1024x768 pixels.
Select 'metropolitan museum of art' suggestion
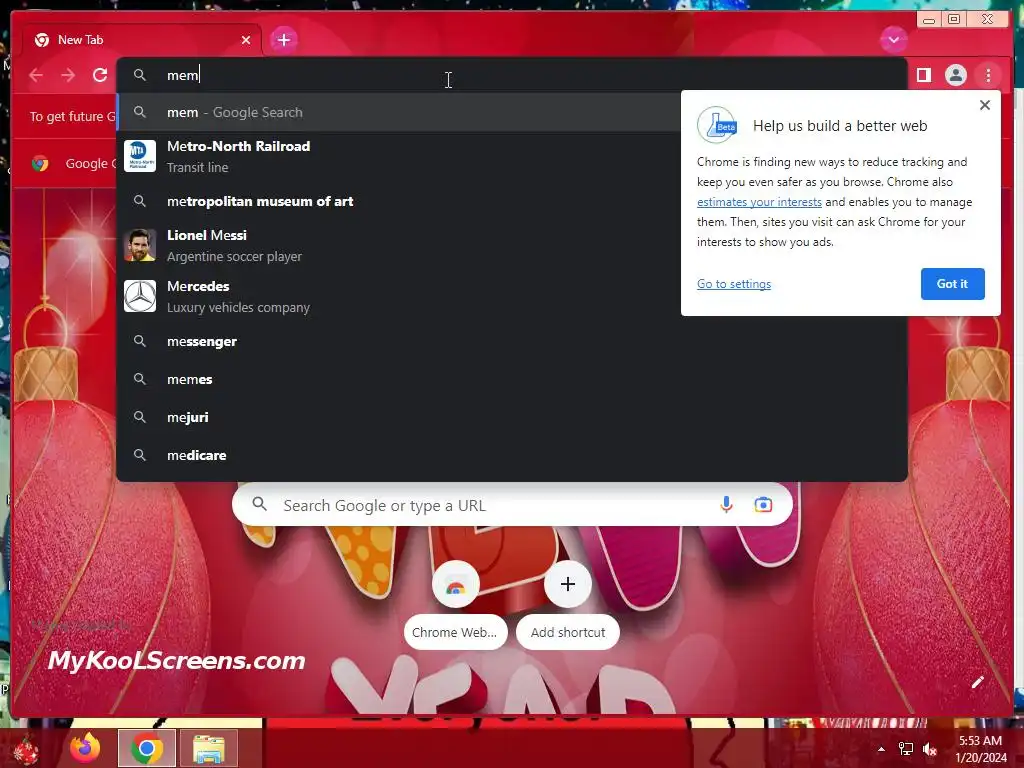click(399, 201)
